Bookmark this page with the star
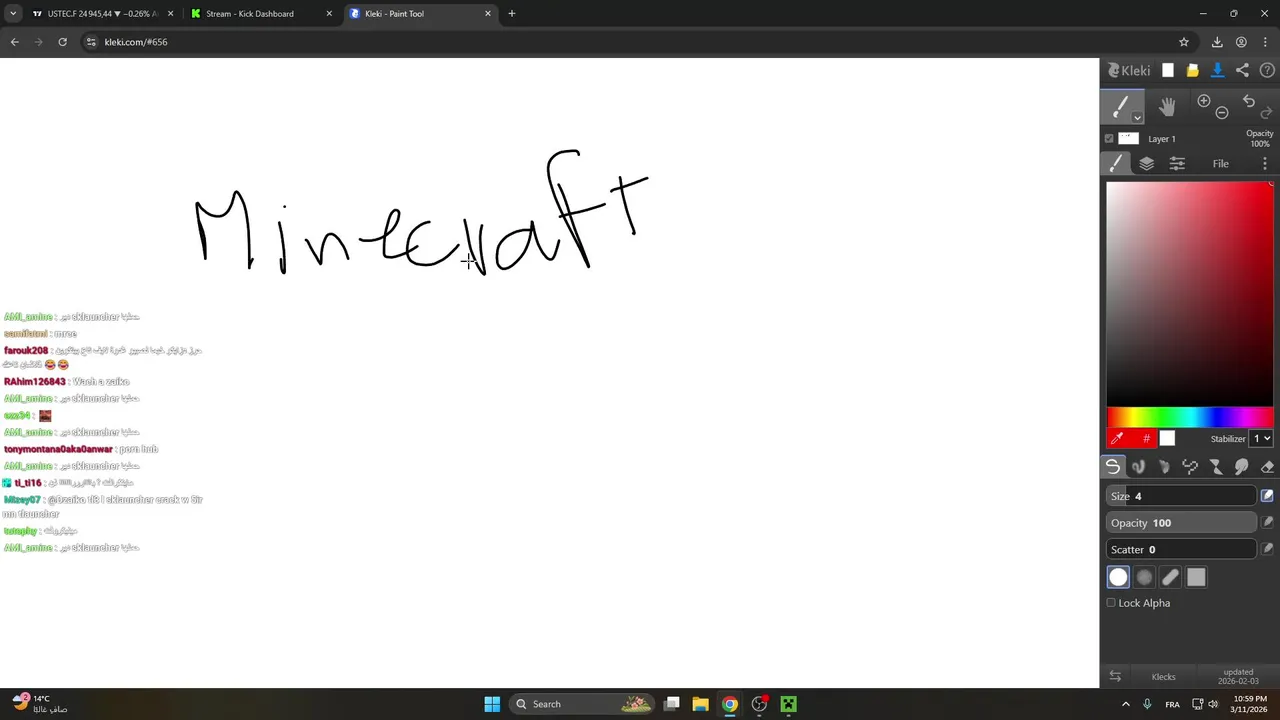Screen dimensions: 1280x720 1184,42
